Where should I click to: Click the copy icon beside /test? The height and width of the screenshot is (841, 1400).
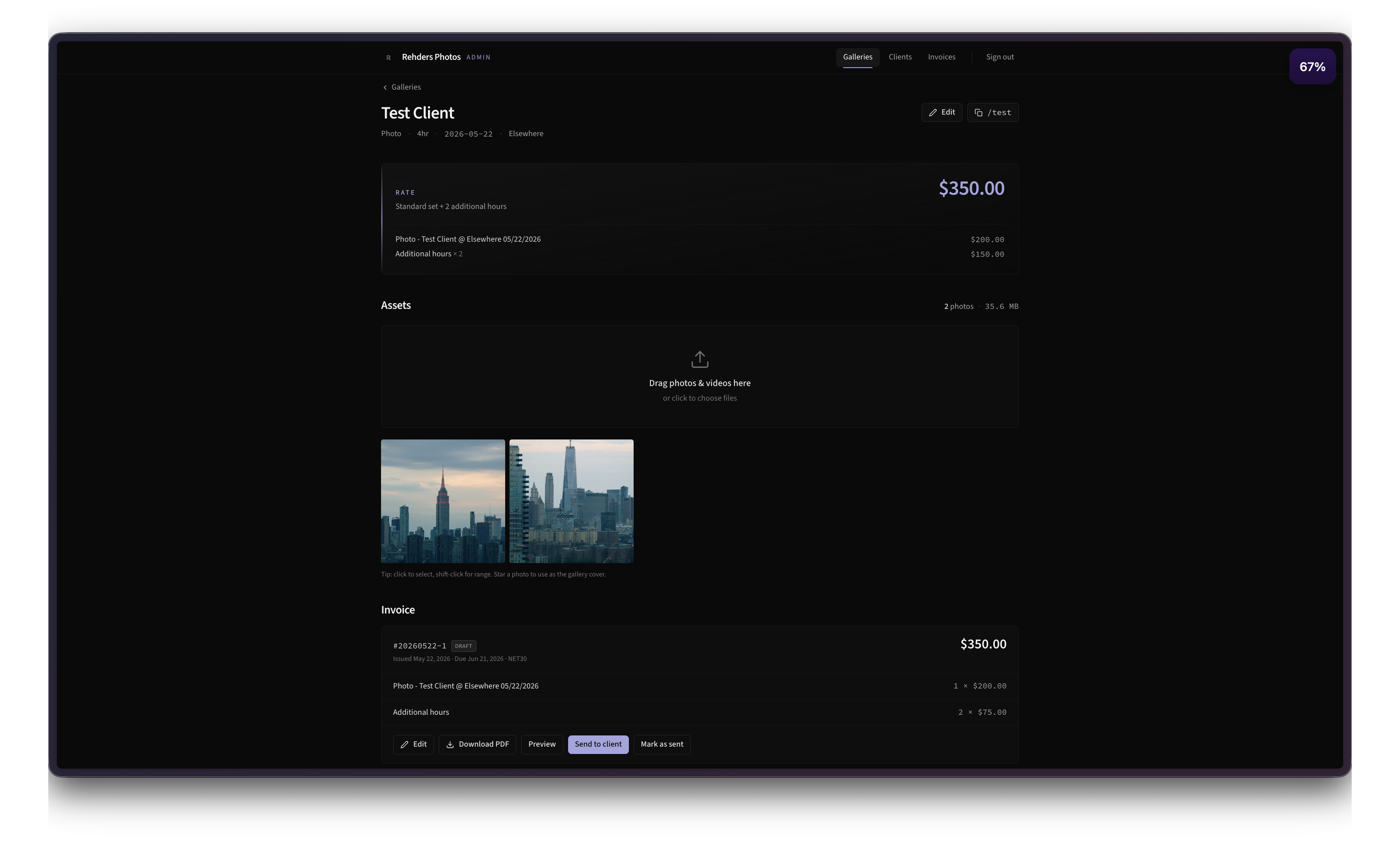(x=978, y=113)
